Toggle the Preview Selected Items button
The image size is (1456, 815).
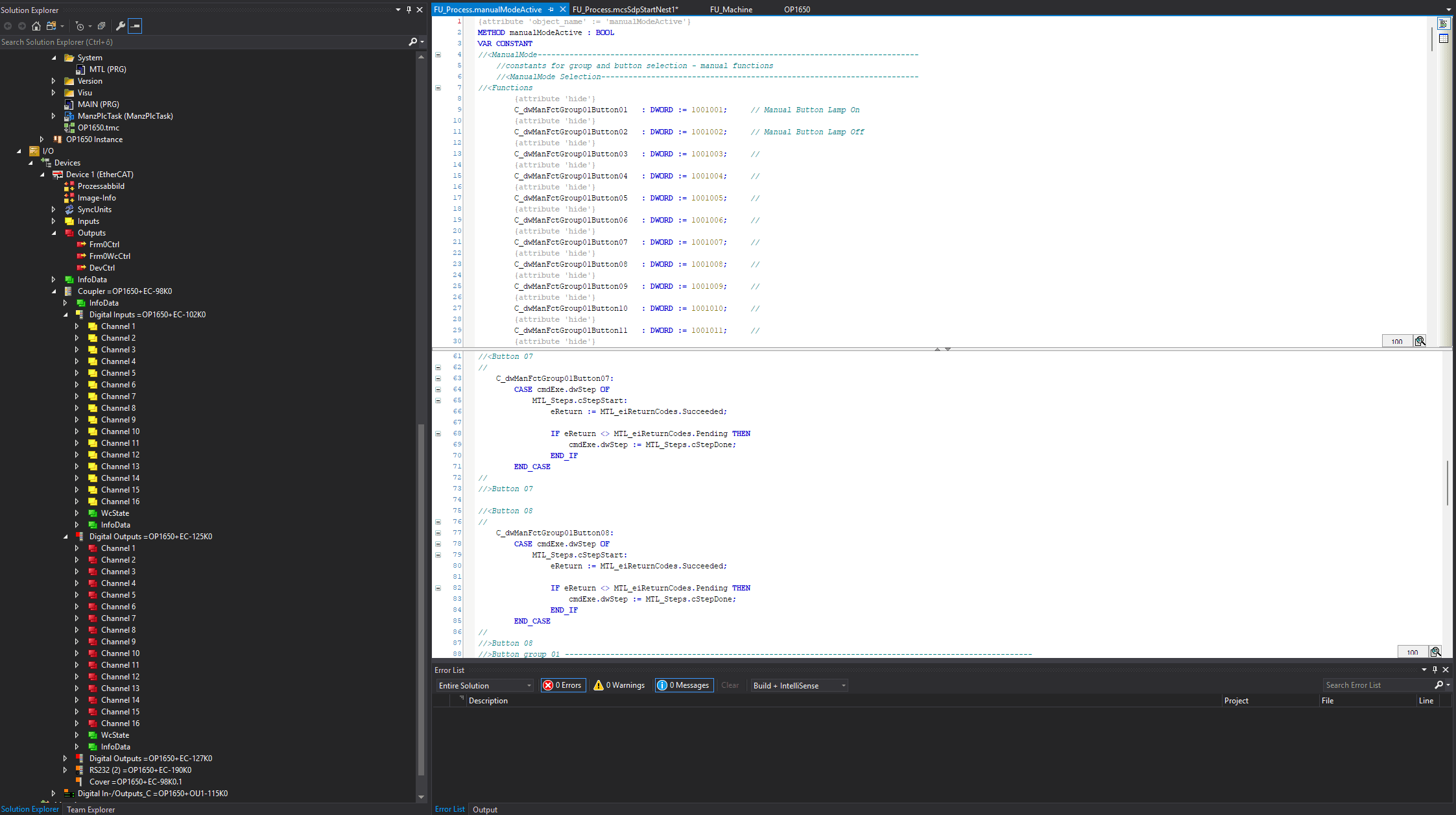pyautogui.click(x=135, y=26)
